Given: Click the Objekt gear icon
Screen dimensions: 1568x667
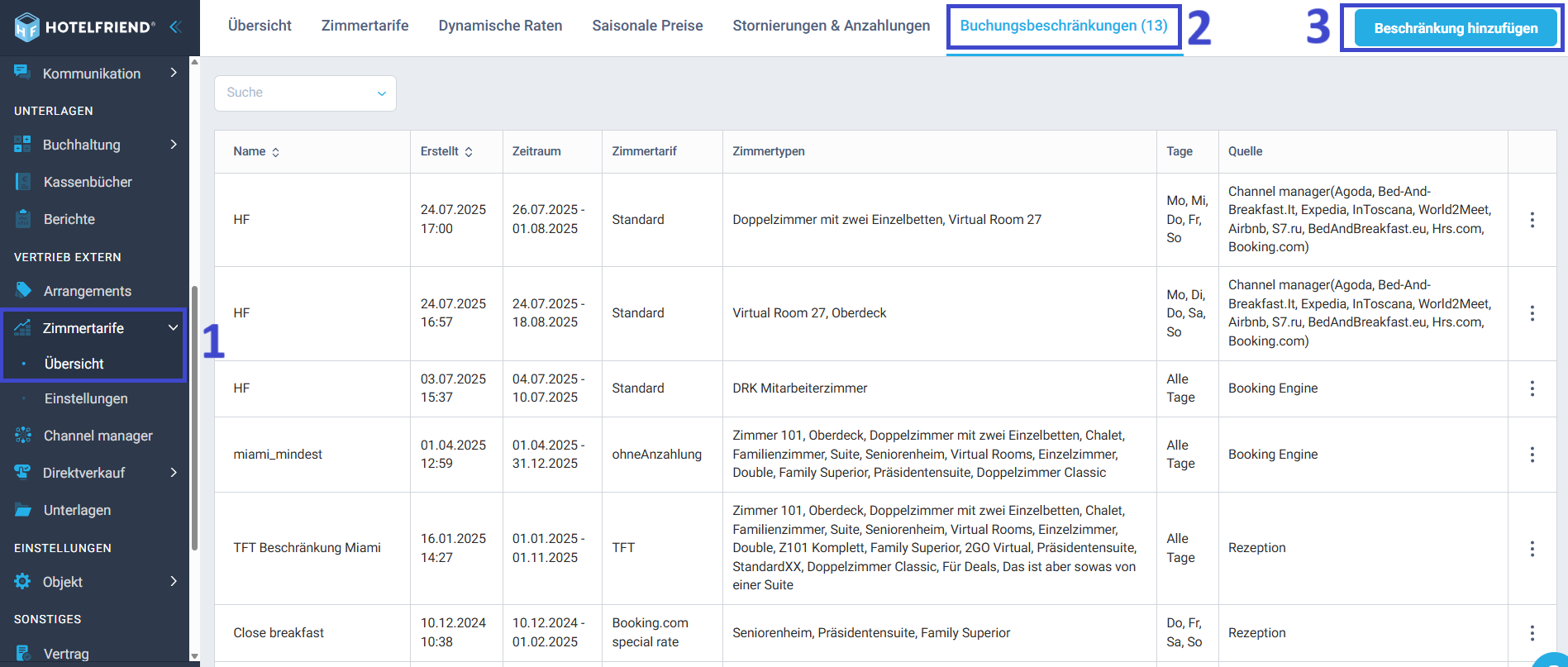Looking at the screenshot, I should (x=22, y=581).
